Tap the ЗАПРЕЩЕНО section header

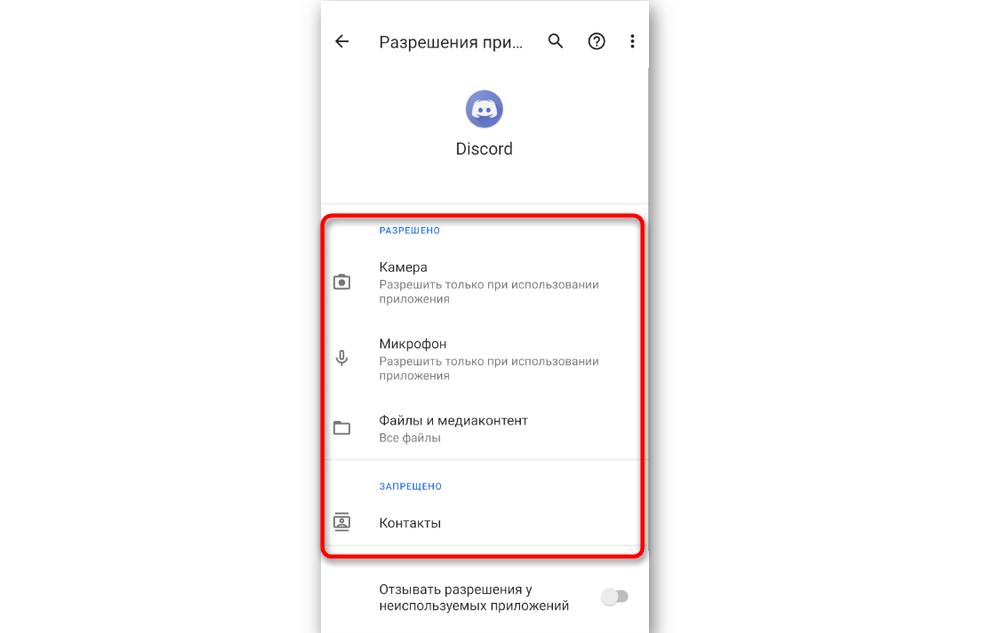point(410,486)
